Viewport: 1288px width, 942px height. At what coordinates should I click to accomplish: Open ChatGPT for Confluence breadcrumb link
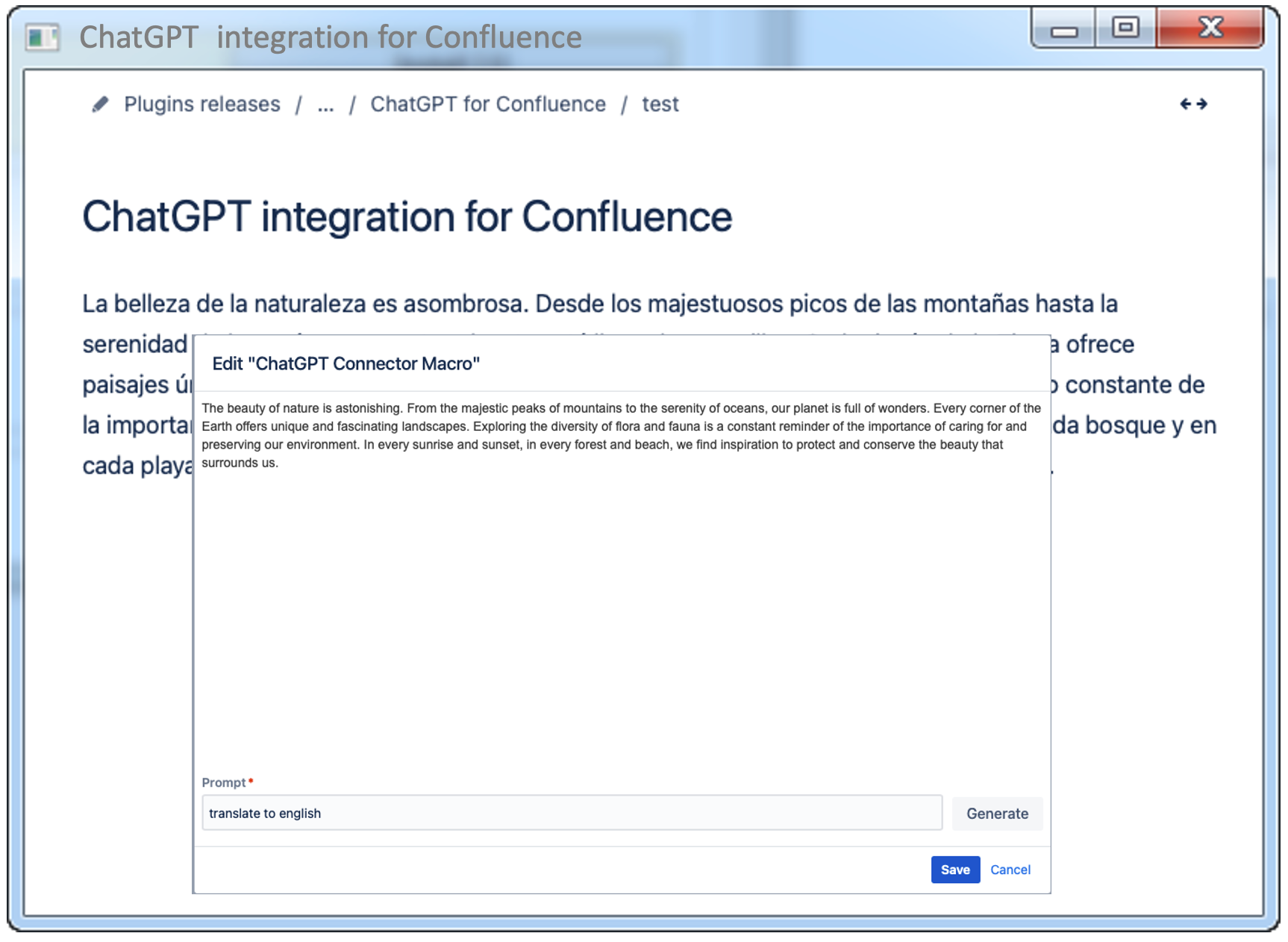coord(488,104)
